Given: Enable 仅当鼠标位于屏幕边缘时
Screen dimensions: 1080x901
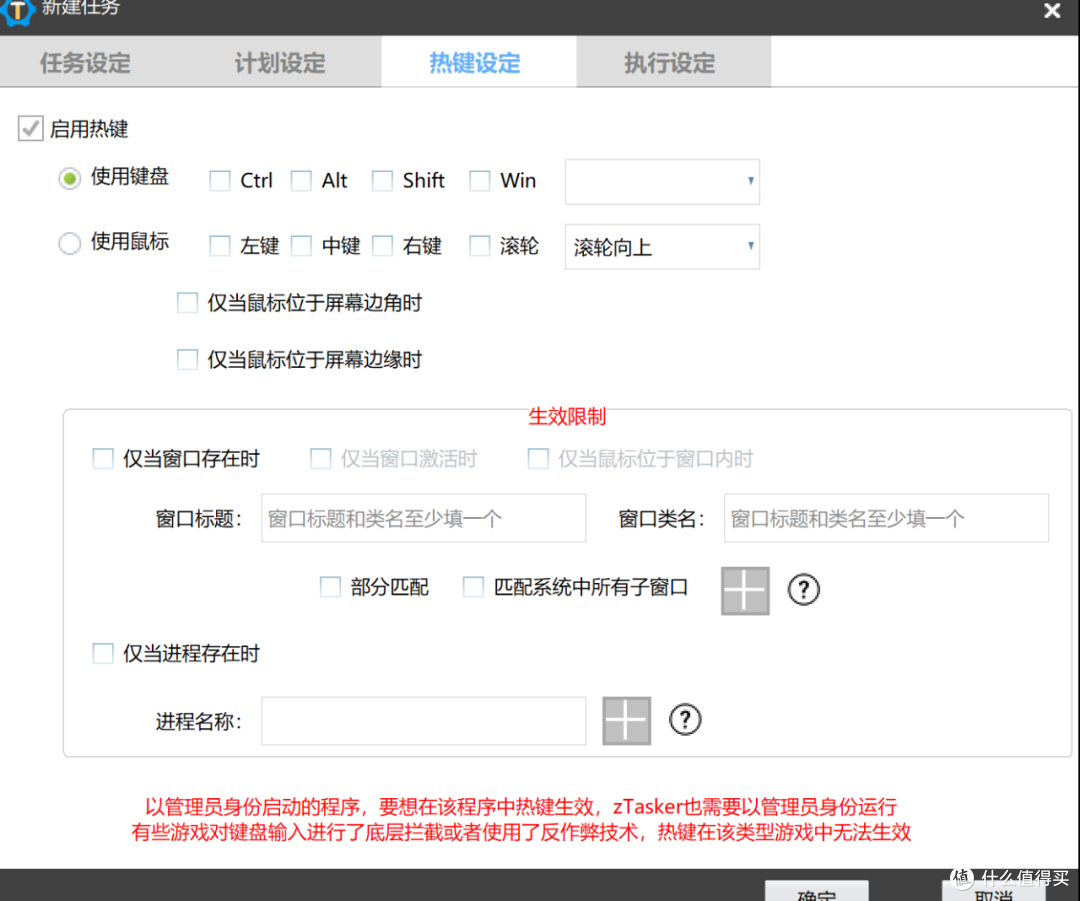Looking at the screenshot, I should (187, 359).
